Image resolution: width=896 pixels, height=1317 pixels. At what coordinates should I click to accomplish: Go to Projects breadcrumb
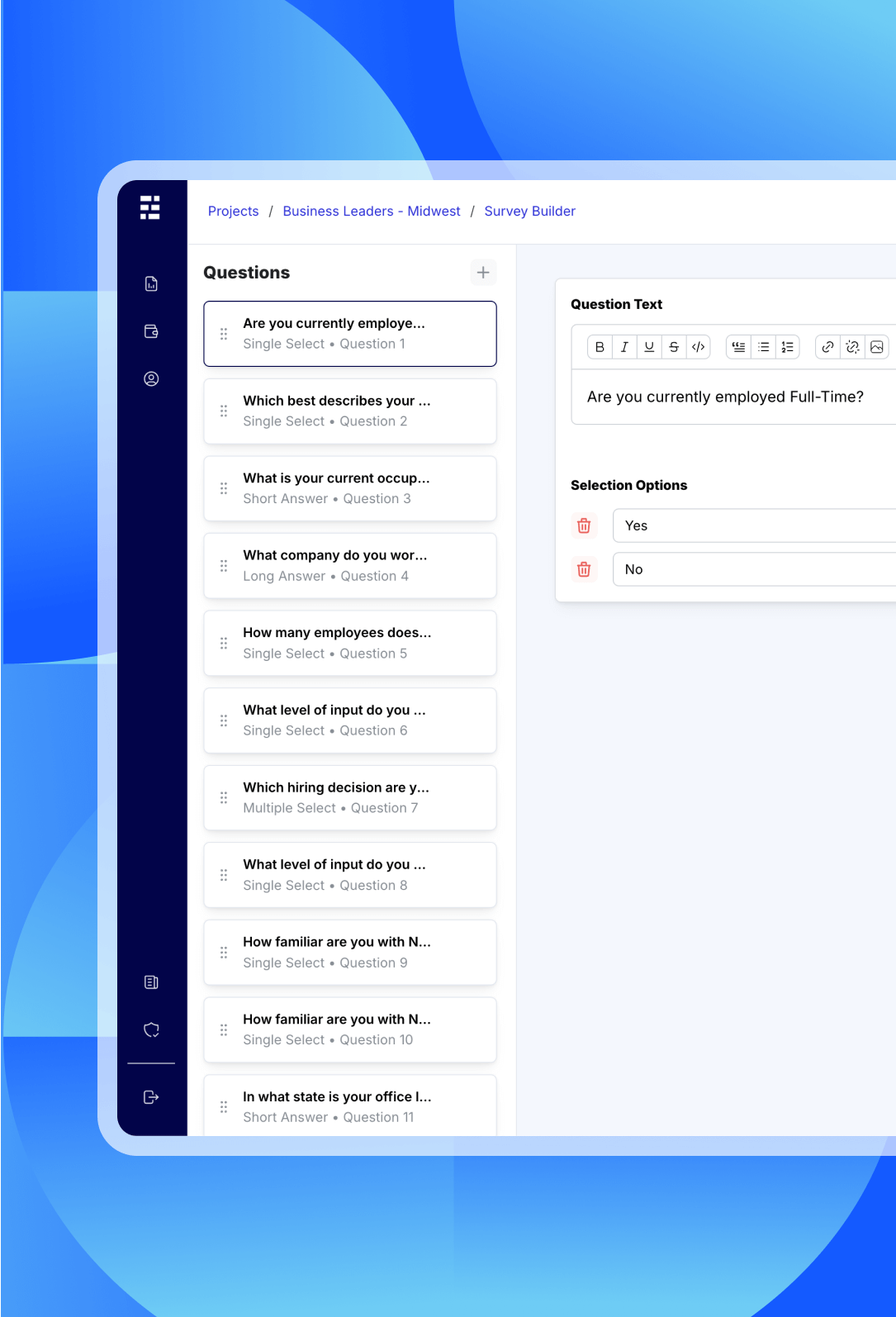(x=233, y=212)
